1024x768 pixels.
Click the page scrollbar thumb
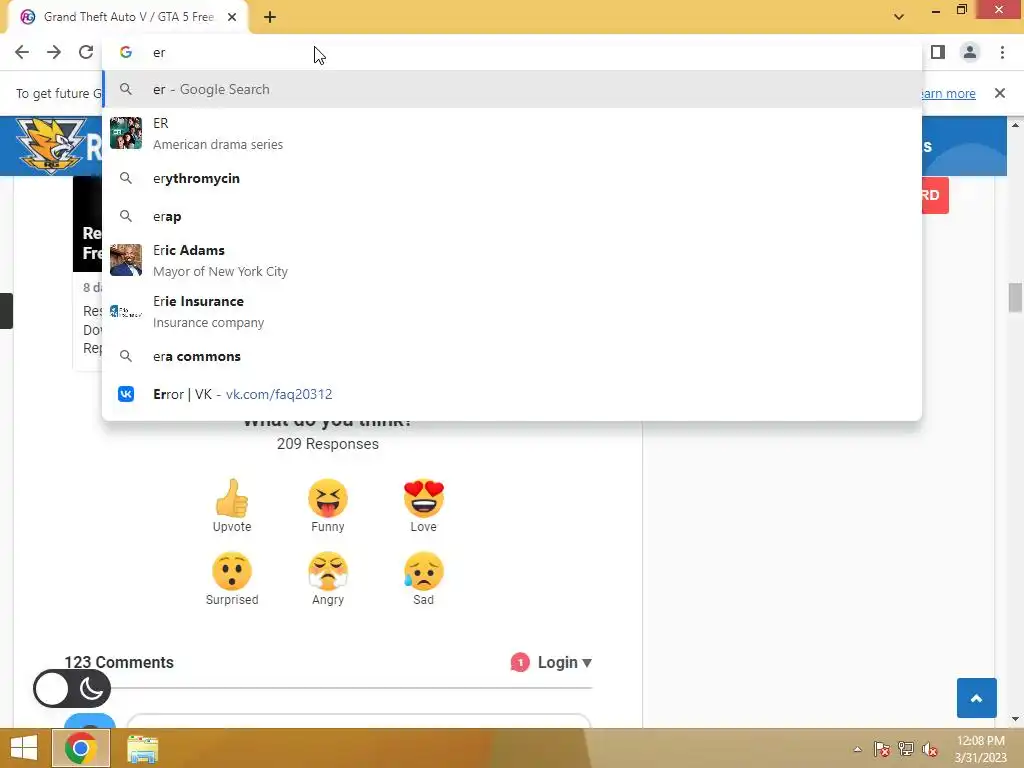click(1015, 298)
